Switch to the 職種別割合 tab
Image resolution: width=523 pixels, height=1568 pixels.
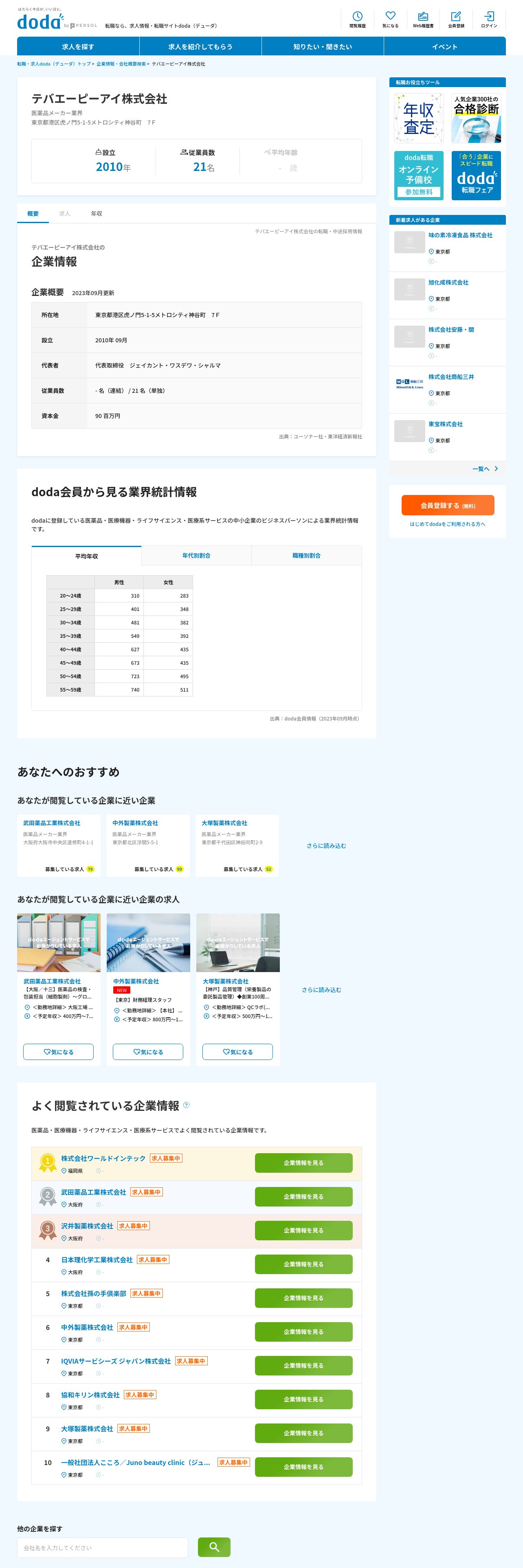click(x=307, y=556)
